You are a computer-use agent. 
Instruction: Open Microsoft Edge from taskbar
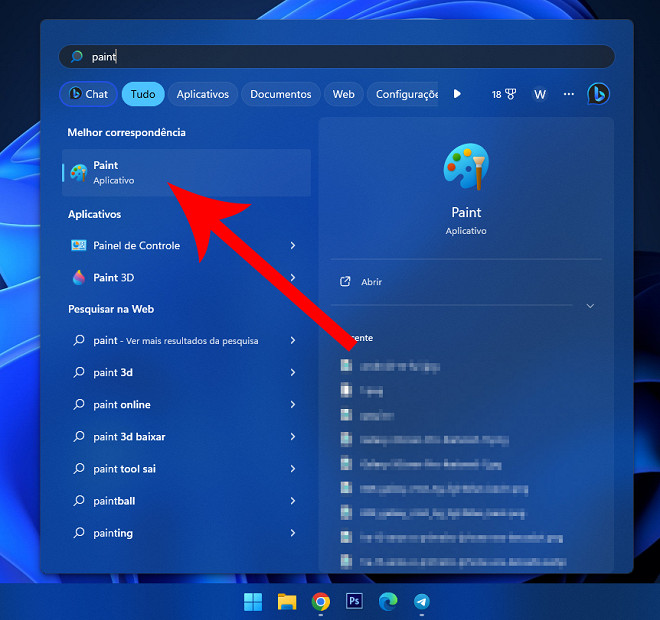tap(388, 601)
